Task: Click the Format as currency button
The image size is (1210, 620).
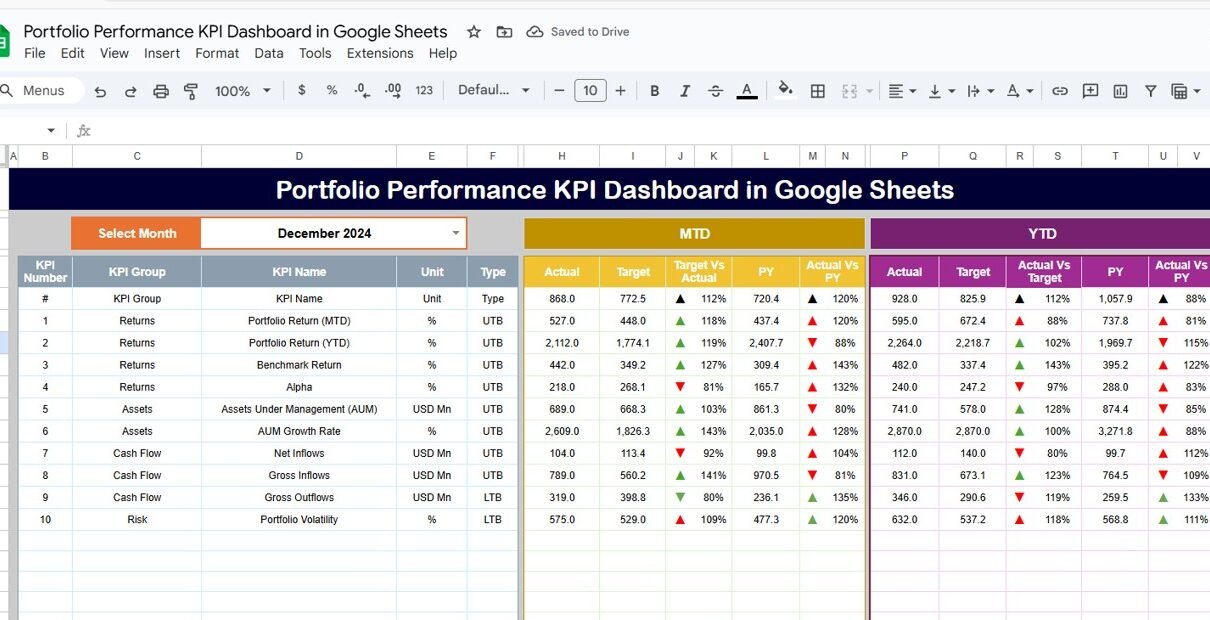Action: click(x=302, y=90)
